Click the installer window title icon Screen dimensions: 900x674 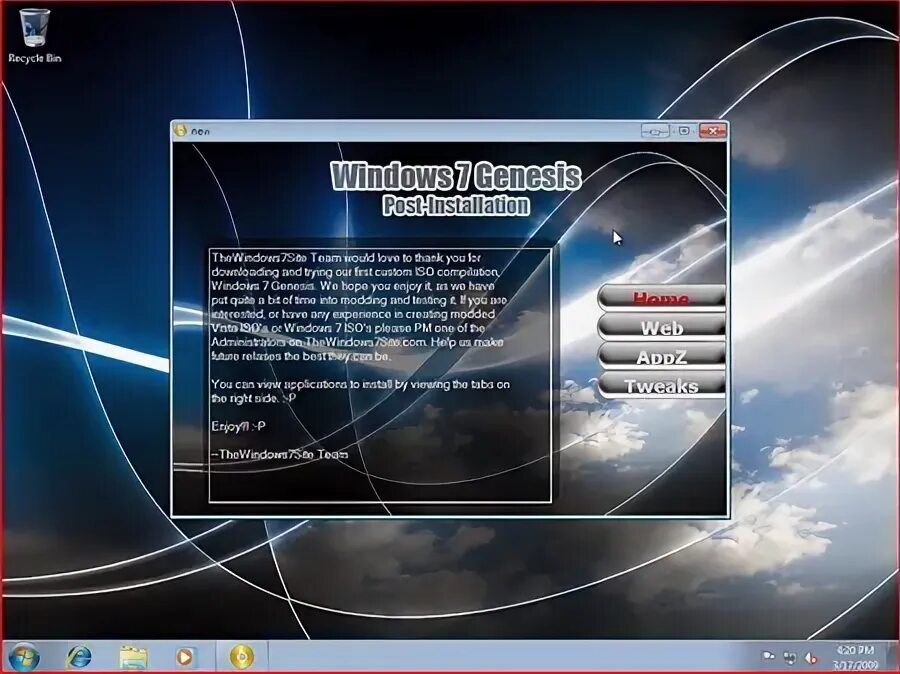coord(180,130)
